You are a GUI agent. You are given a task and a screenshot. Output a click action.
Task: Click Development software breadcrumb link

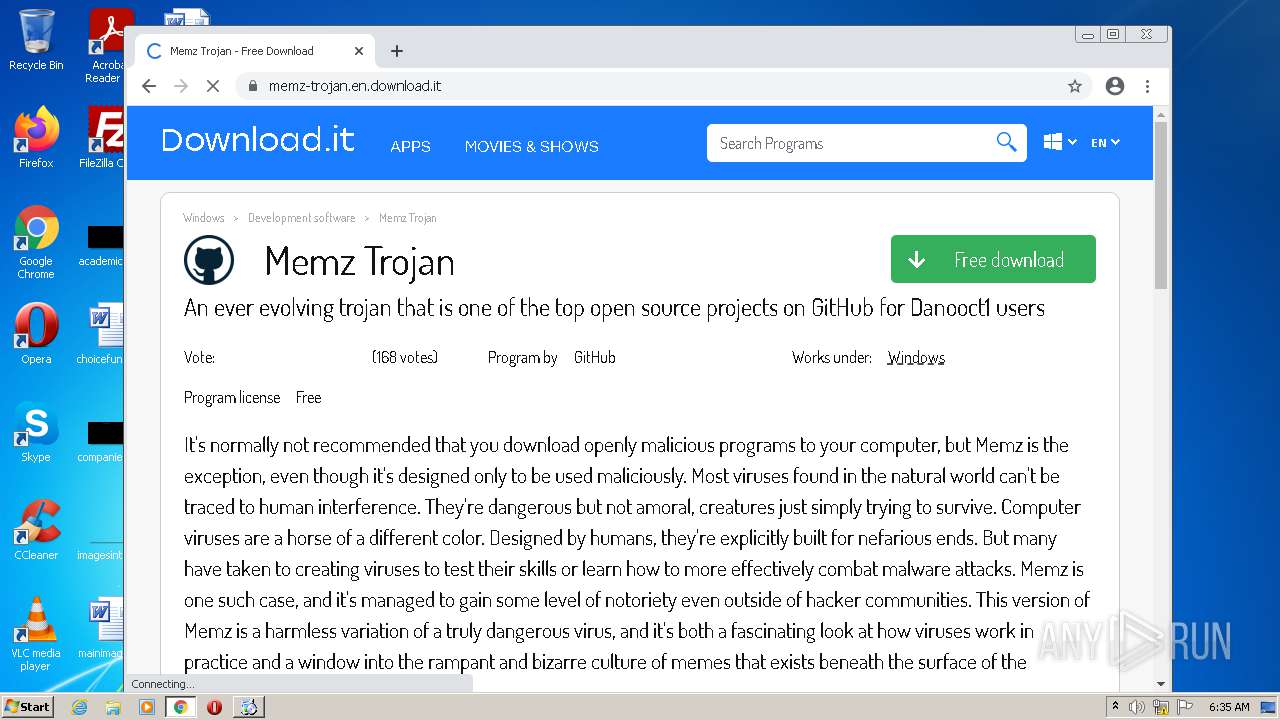click(301, 218)
